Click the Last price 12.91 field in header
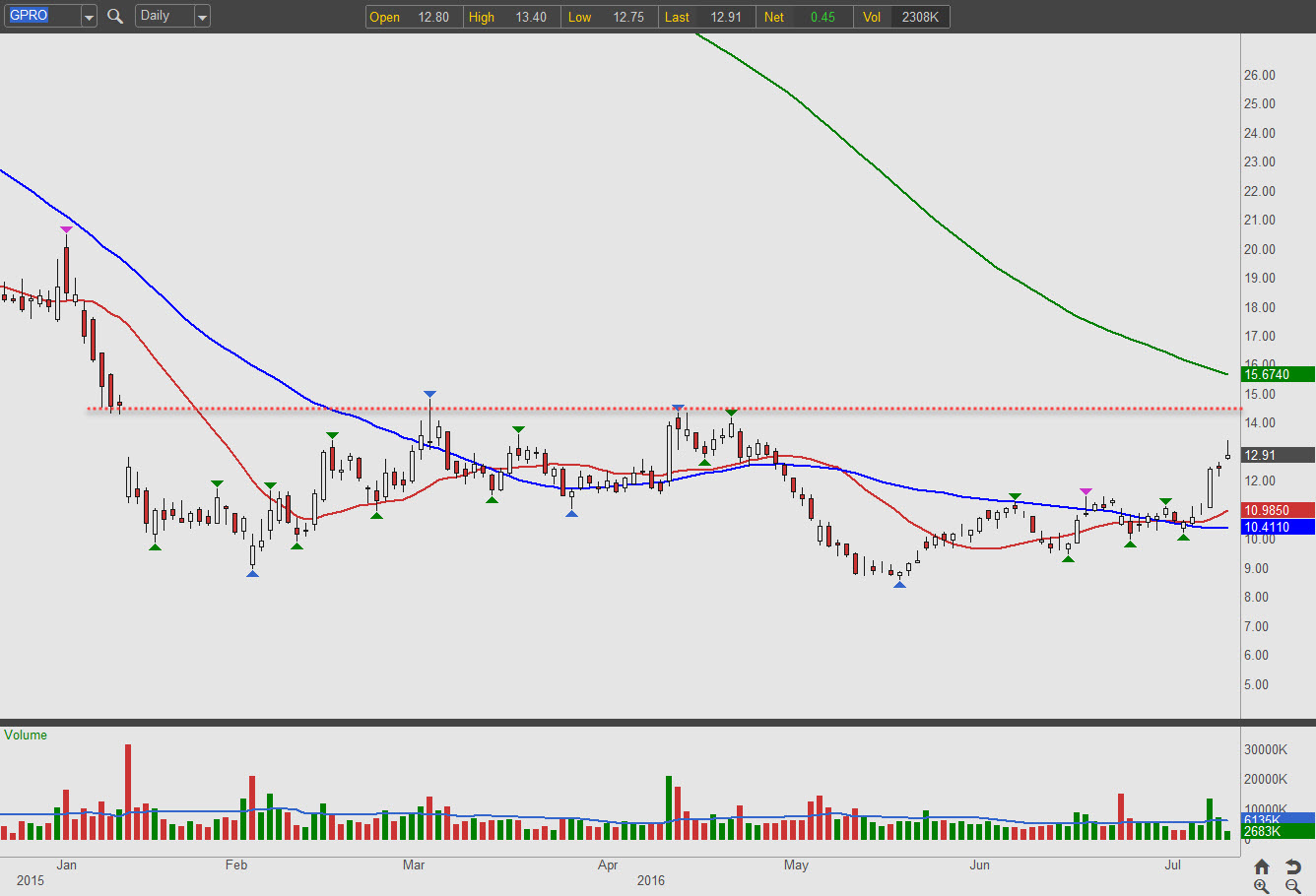 (x=725, y=17)
